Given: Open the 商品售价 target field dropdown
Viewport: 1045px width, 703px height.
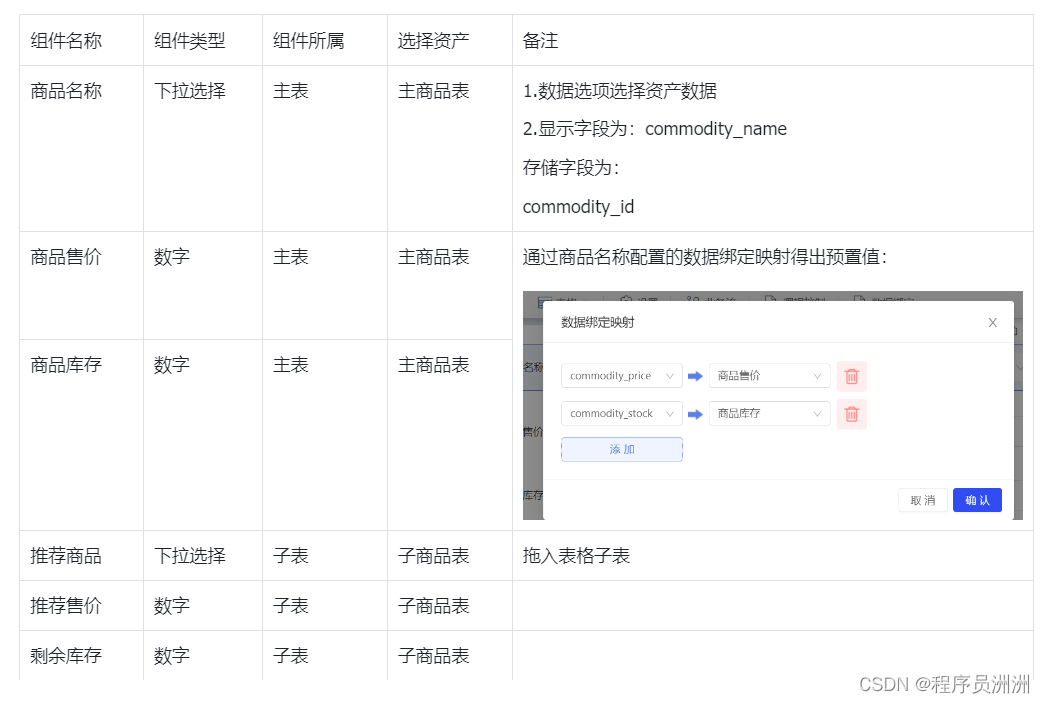Looking at the screenshot, I should tap(769, 376).
